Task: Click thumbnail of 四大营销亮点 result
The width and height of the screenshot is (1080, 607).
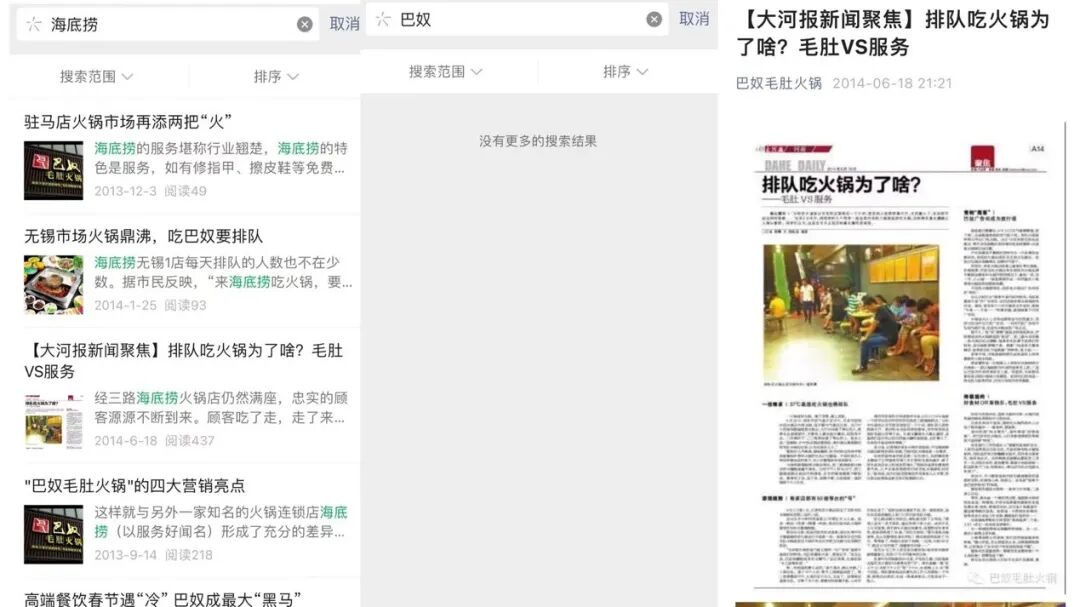Action: click(x=54, y=535)
